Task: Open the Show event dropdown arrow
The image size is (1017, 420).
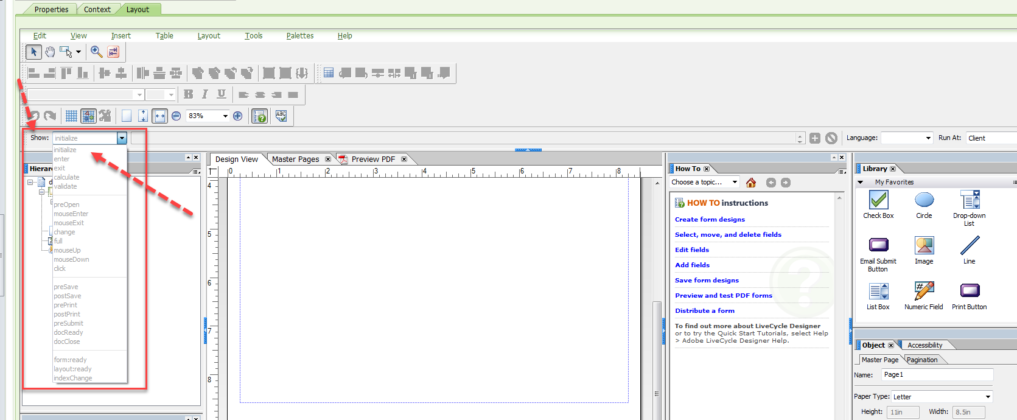Action: click(x=122, y=138)
